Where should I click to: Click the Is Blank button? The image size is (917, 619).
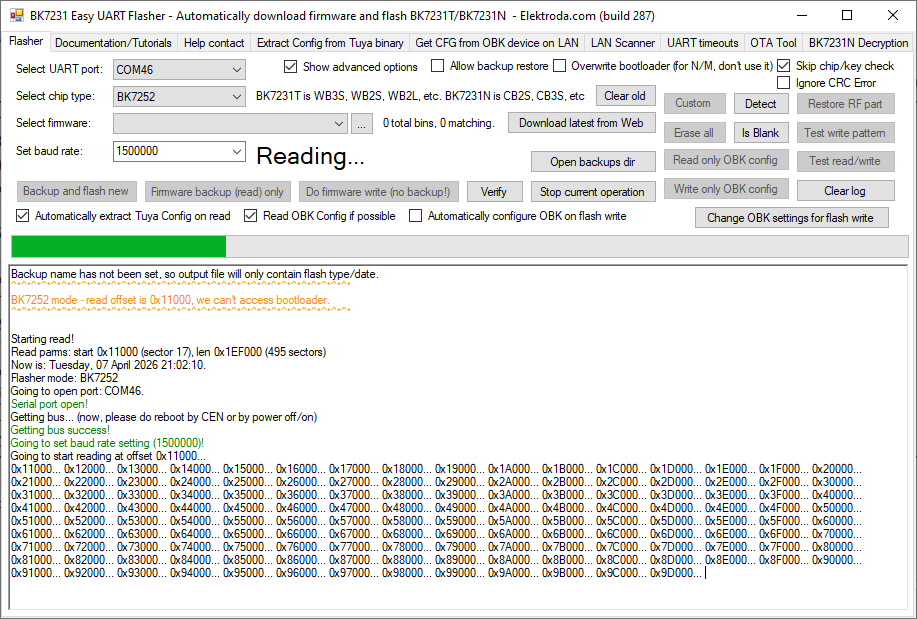coord(761,133)
